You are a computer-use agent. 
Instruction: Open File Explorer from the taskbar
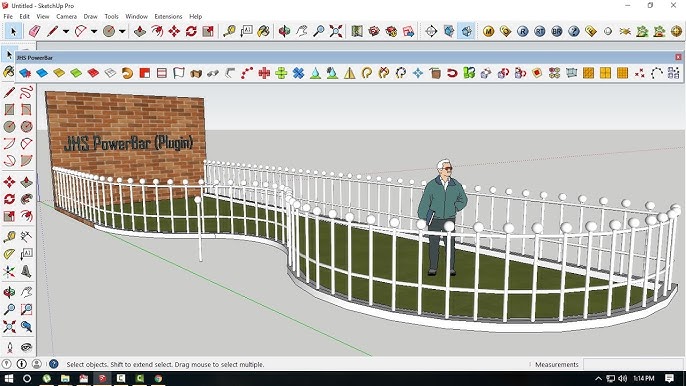pyautogui.click(x=65, y=378)
